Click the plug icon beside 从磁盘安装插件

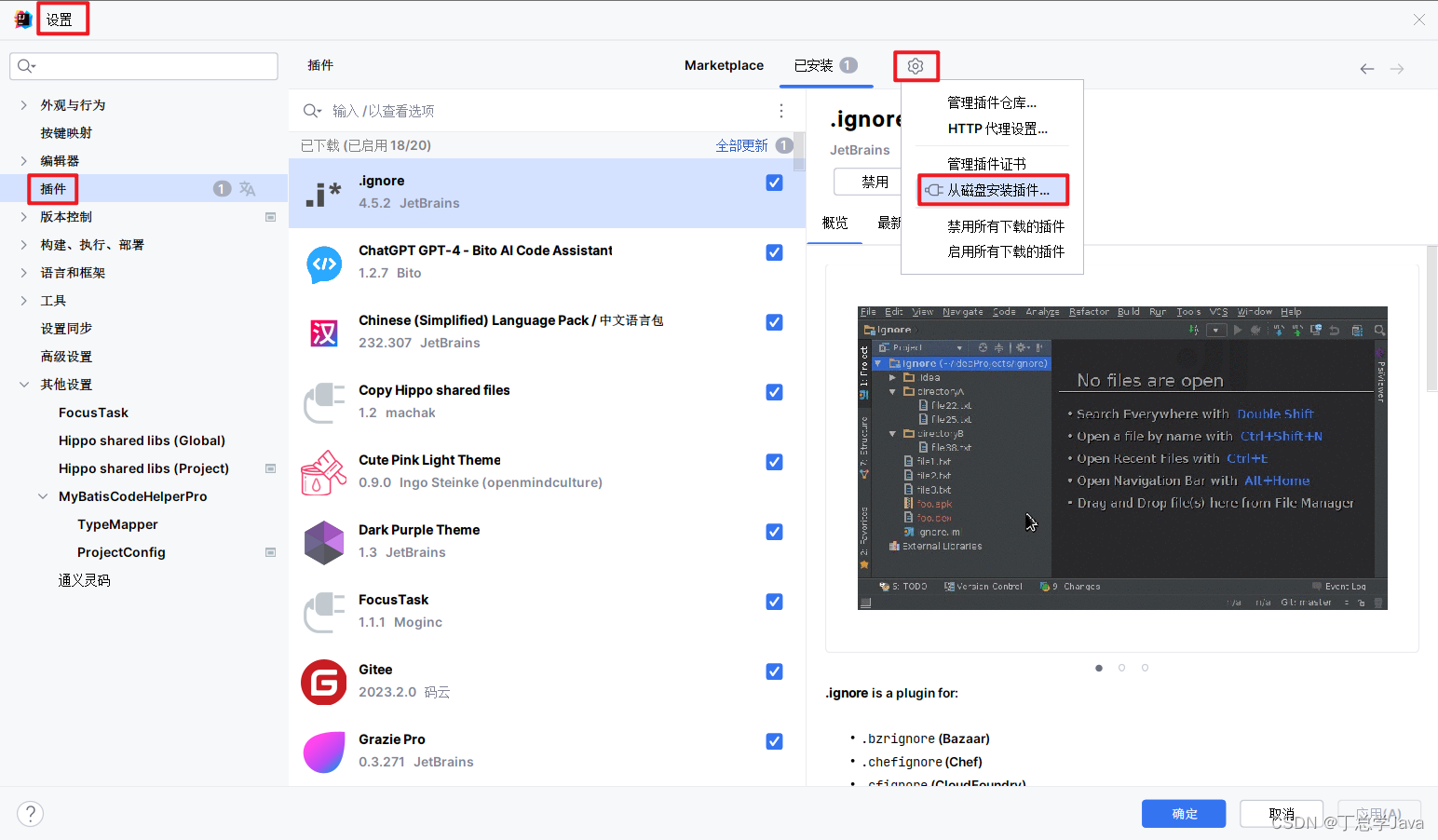tap(934, 190)
